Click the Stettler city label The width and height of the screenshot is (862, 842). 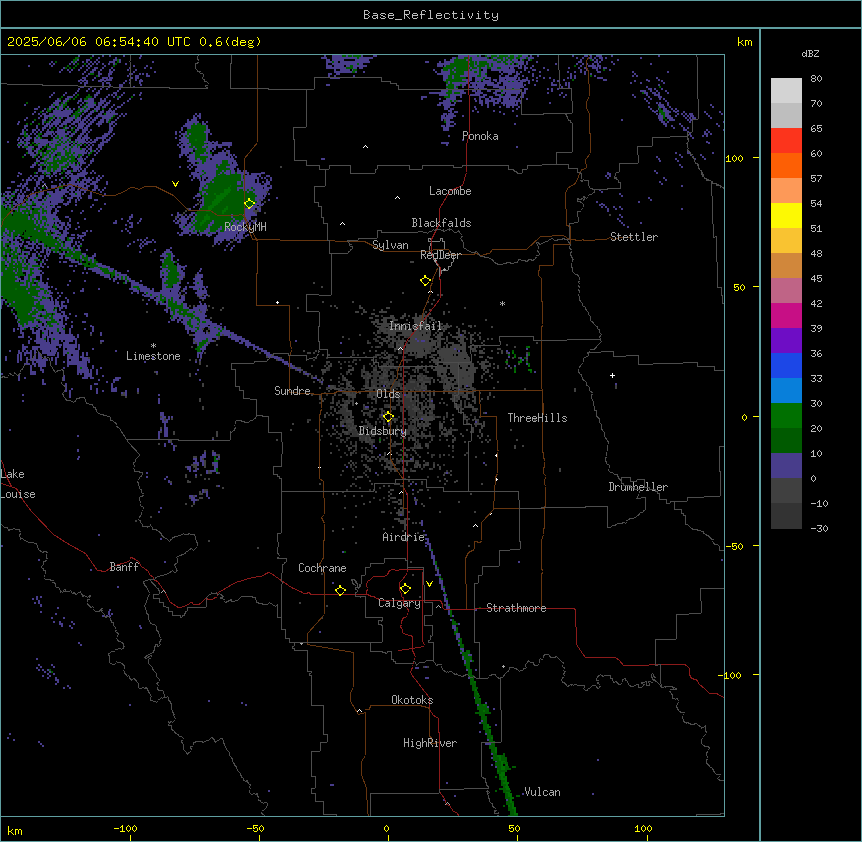tap(634, 237)
